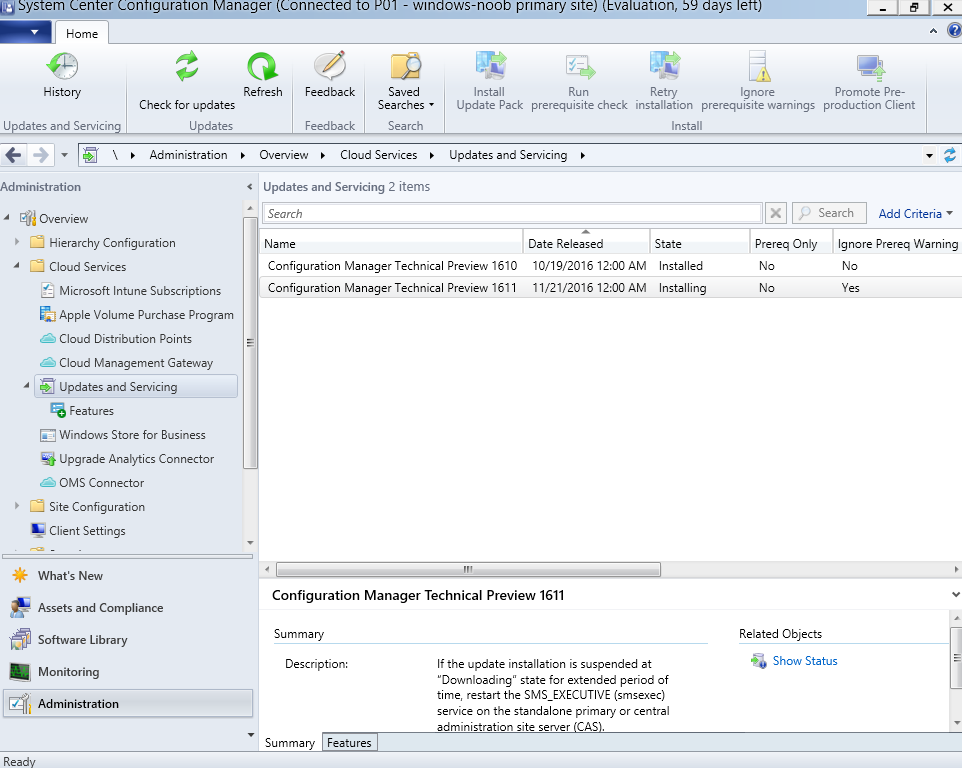Expand the Site Configuration folder
962x768 pixels.
(x=17, y=506)
